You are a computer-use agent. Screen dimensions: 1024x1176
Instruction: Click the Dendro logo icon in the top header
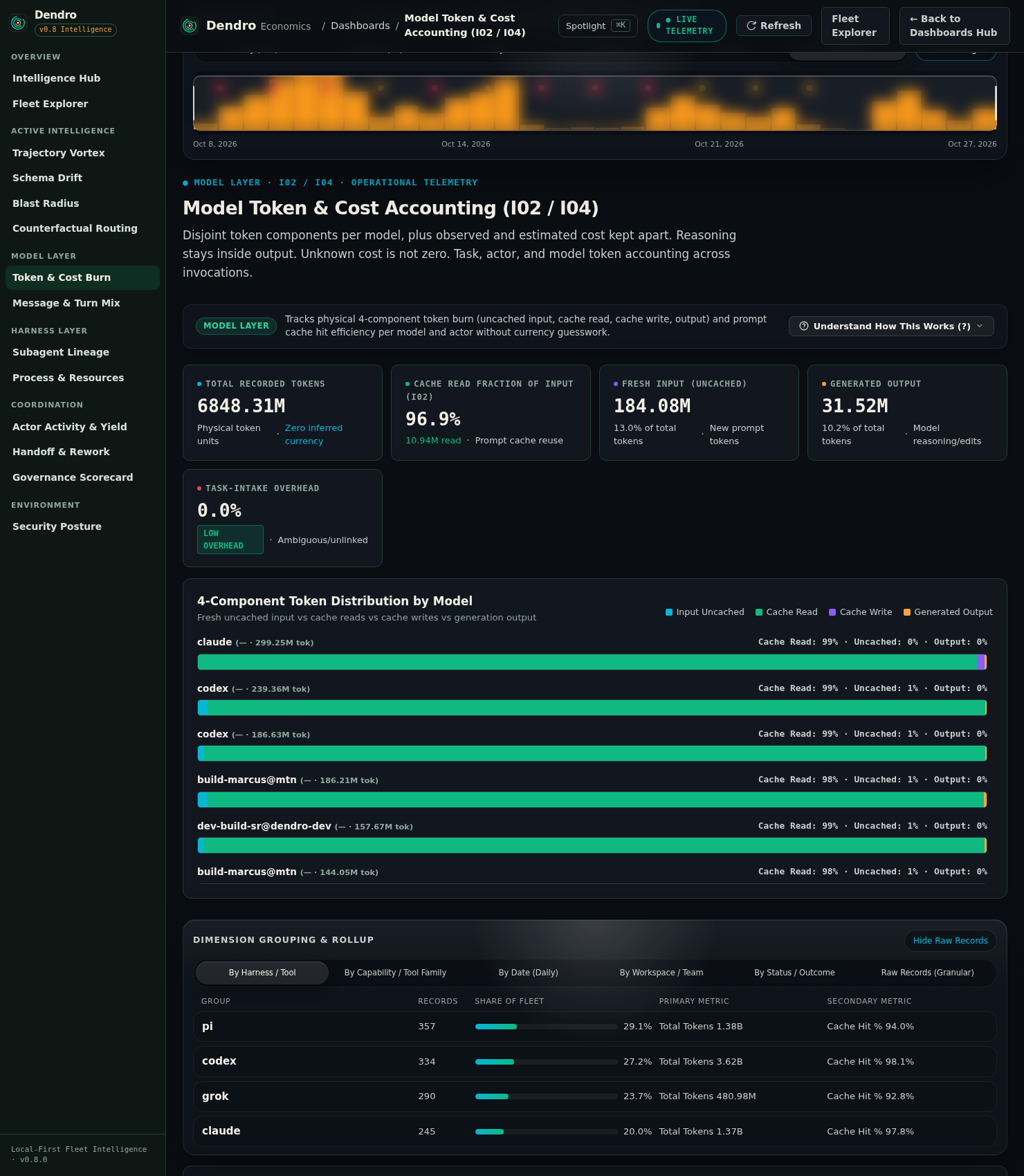190,26
